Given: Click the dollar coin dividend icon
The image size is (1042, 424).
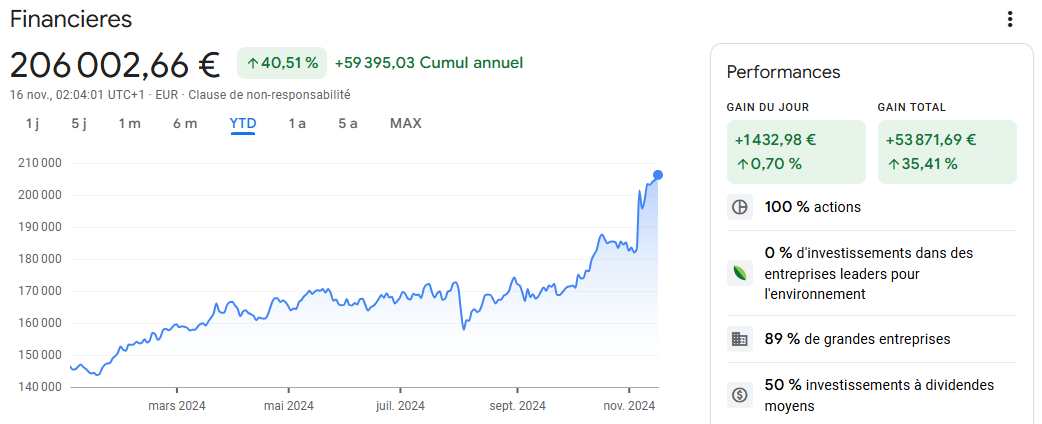Looking at the screenshot, I should point(740,395).
